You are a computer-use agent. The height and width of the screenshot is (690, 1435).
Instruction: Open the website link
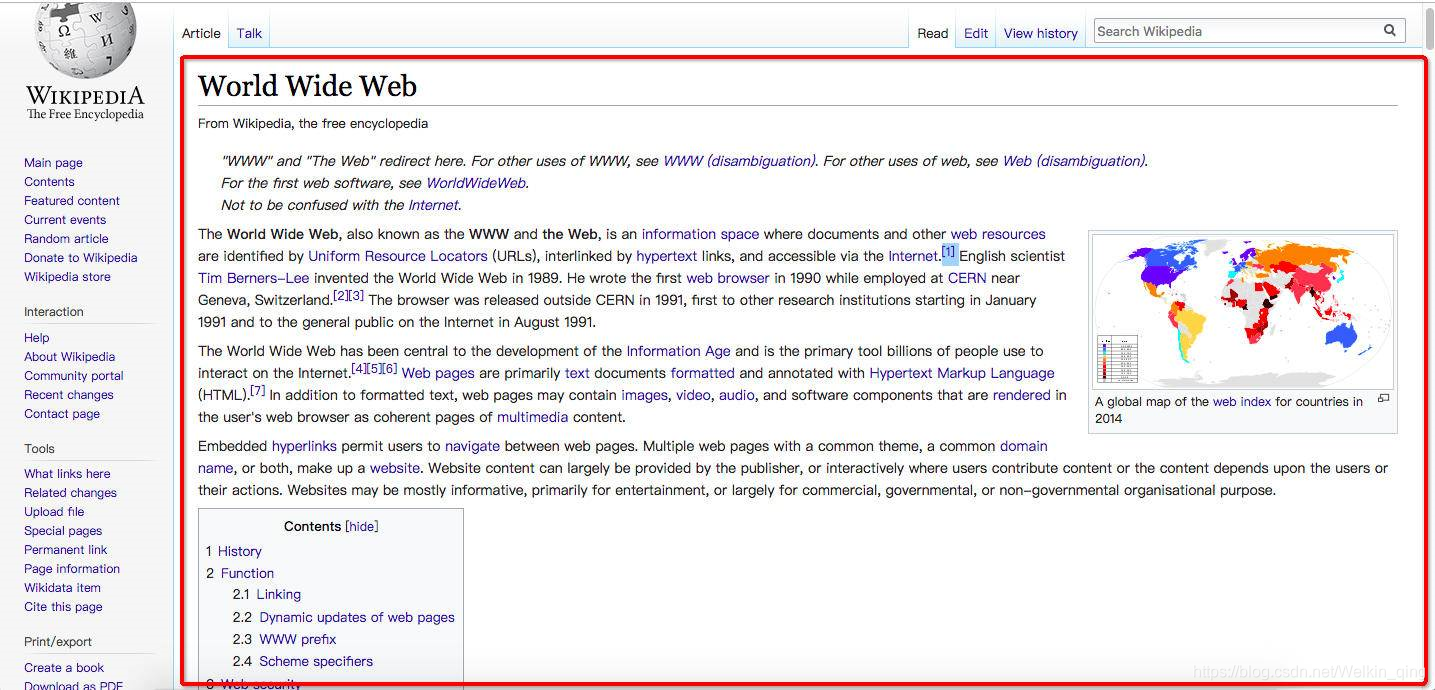point(395,468)
